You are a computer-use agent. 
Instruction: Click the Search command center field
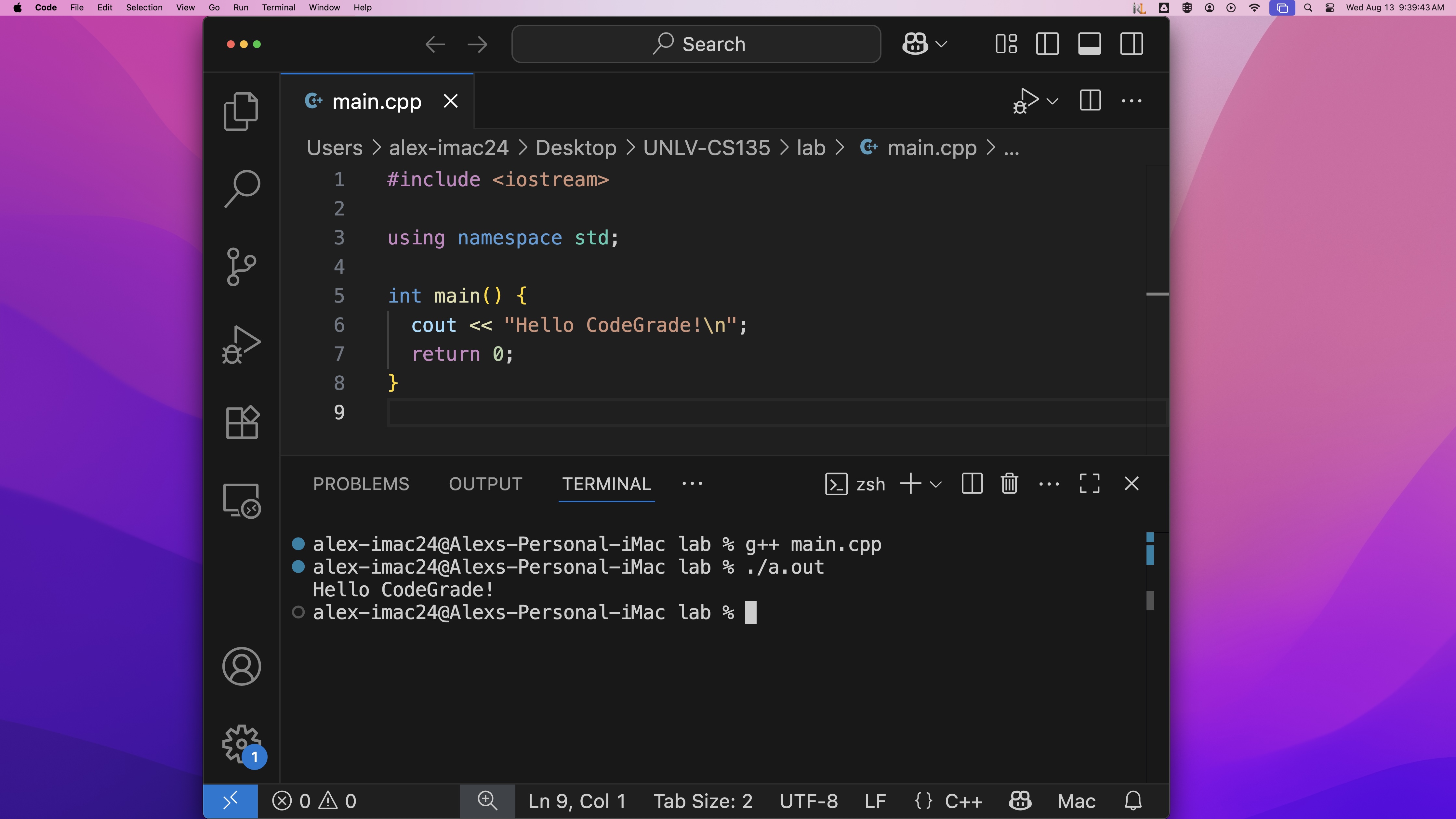696,44
